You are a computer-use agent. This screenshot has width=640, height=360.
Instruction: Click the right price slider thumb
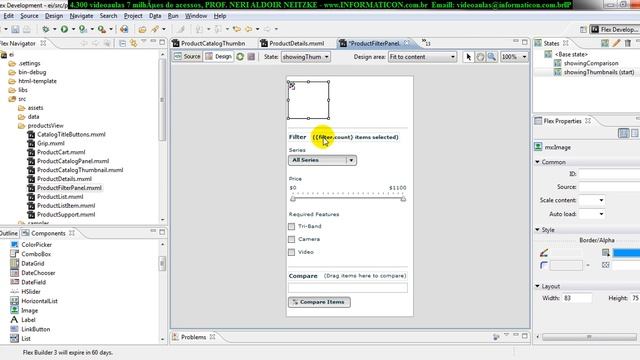403,199
